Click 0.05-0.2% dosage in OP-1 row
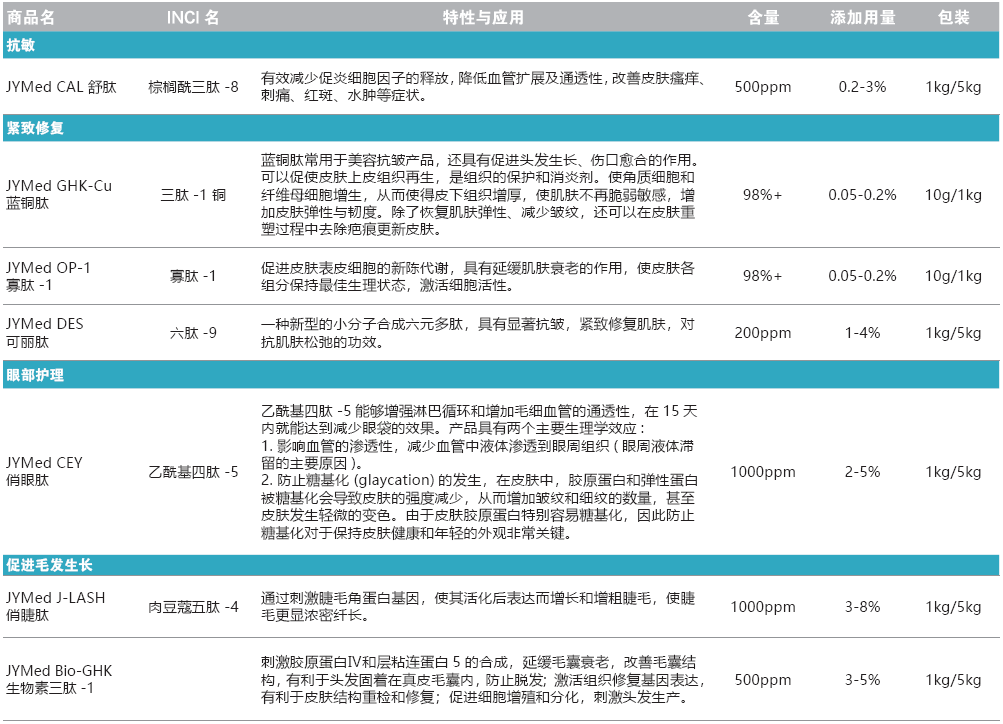Viewport: 1003px width, 724px height. (862, 276)
